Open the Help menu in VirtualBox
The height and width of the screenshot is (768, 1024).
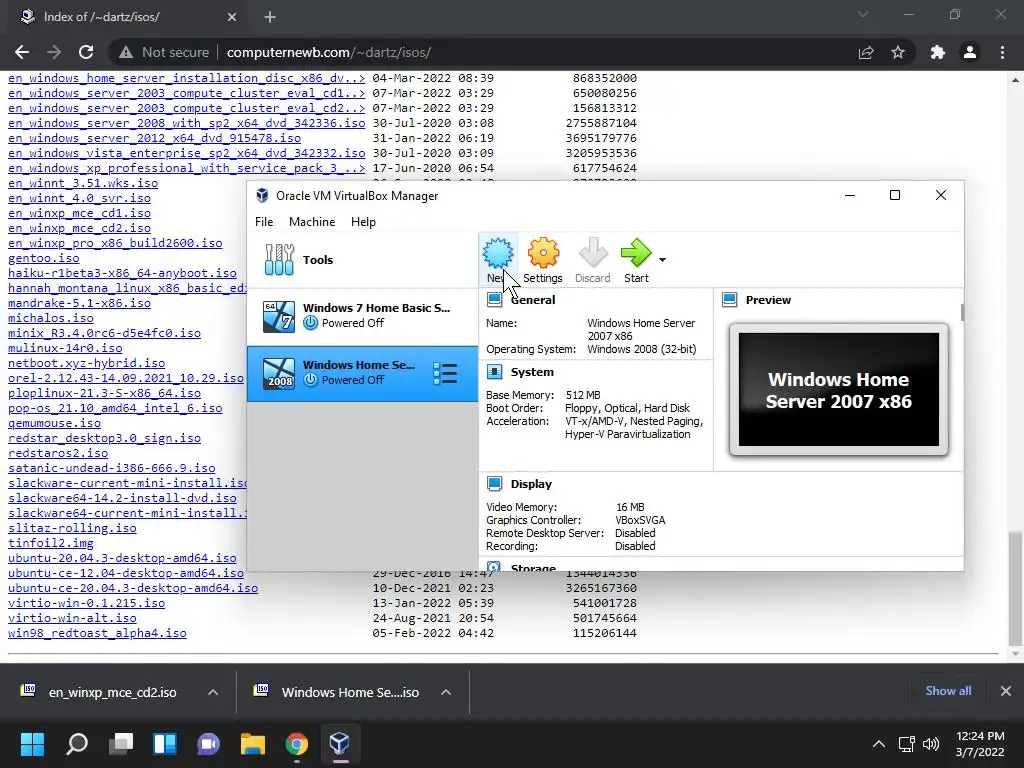pos(363,222)
